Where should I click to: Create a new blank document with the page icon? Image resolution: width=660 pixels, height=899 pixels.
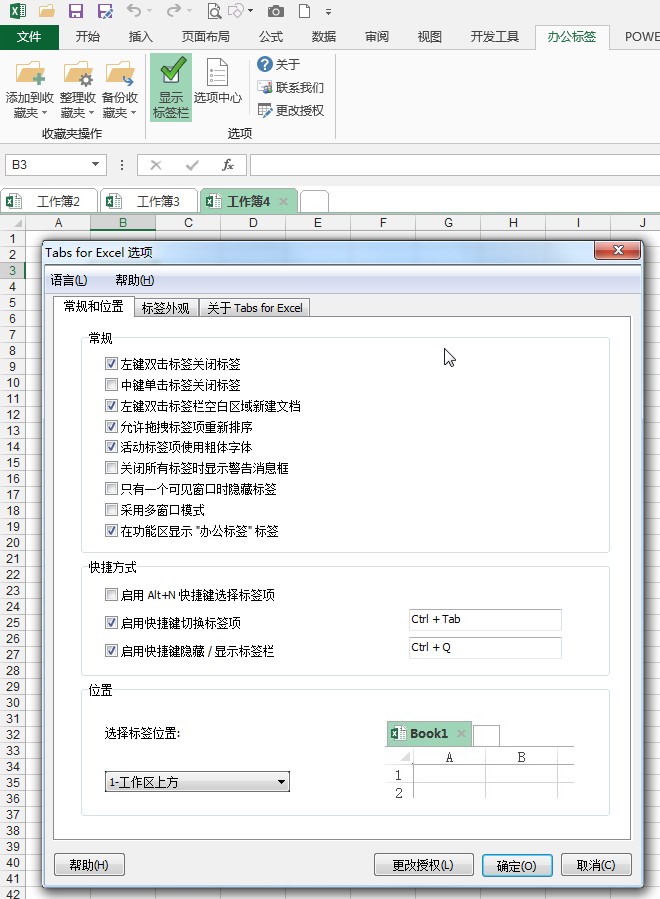304,11
